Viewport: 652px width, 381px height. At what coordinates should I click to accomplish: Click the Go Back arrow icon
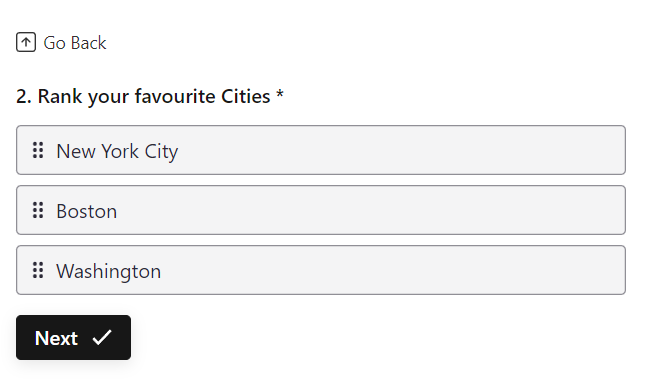coord(26,42)
